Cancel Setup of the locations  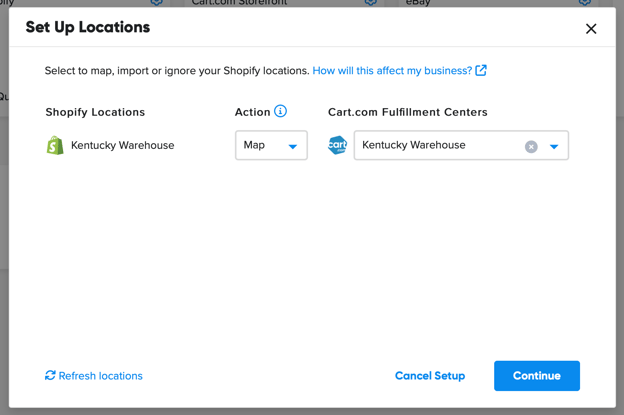point(430,376)
